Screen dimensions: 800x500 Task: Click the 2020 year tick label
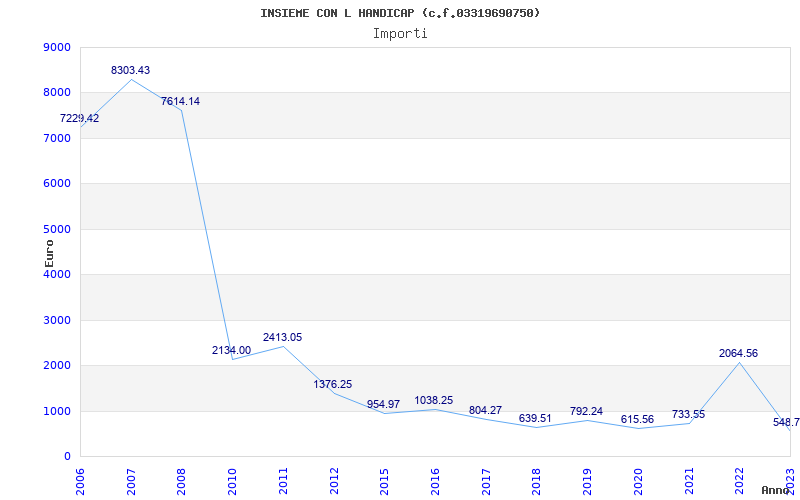pos(638,482)
